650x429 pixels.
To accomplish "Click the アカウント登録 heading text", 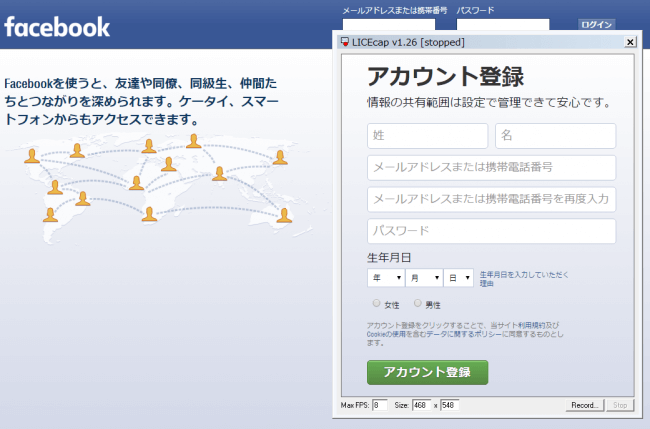I will coord(446,77).
